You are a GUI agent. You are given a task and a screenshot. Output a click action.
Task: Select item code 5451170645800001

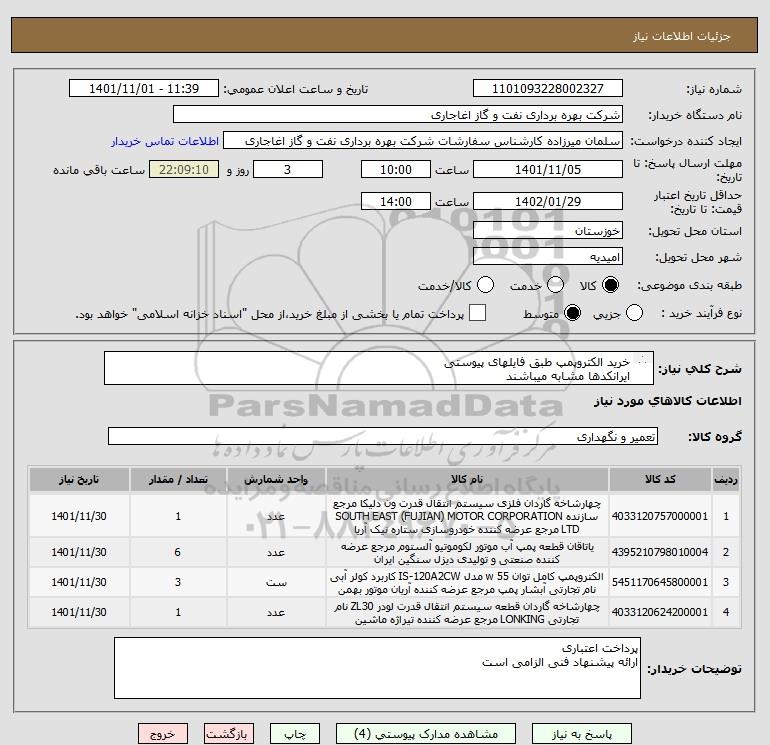click(x=660, y=582)
